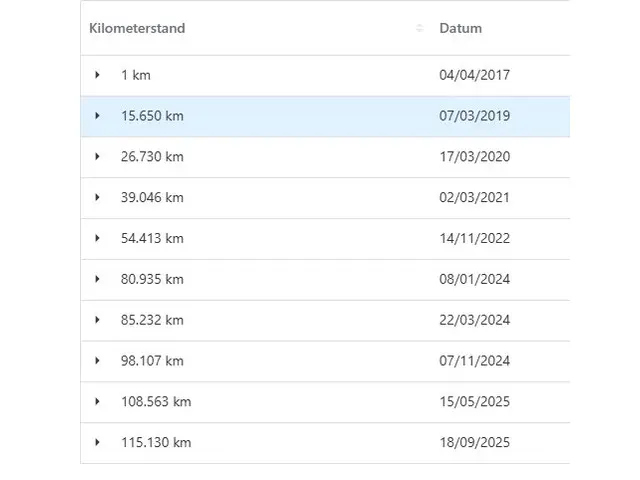Select the date 07/03/2019 cell
Image resolution: width=640 pixels, height=480 pixels.
[474, 116]
